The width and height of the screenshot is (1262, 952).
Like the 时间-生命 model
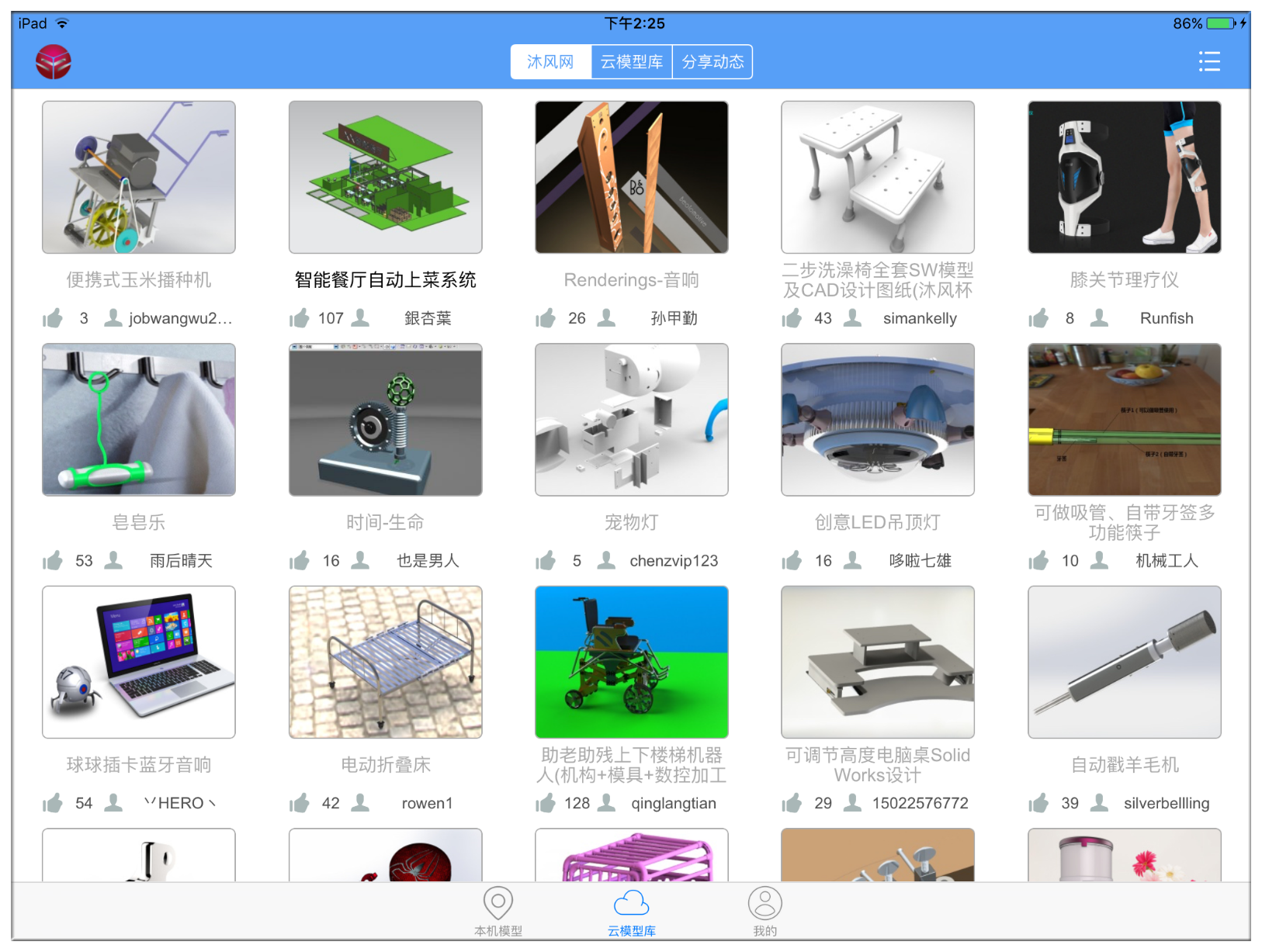(300, 560)
